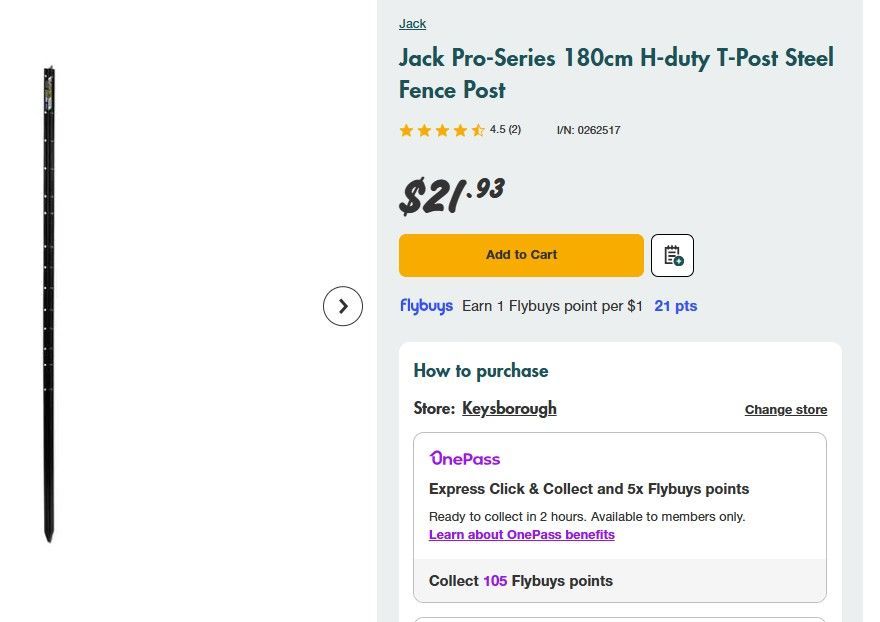Open the 4.5 (2) reviews count
This screenshot has width=880, height=622.
tap(505, 129)
